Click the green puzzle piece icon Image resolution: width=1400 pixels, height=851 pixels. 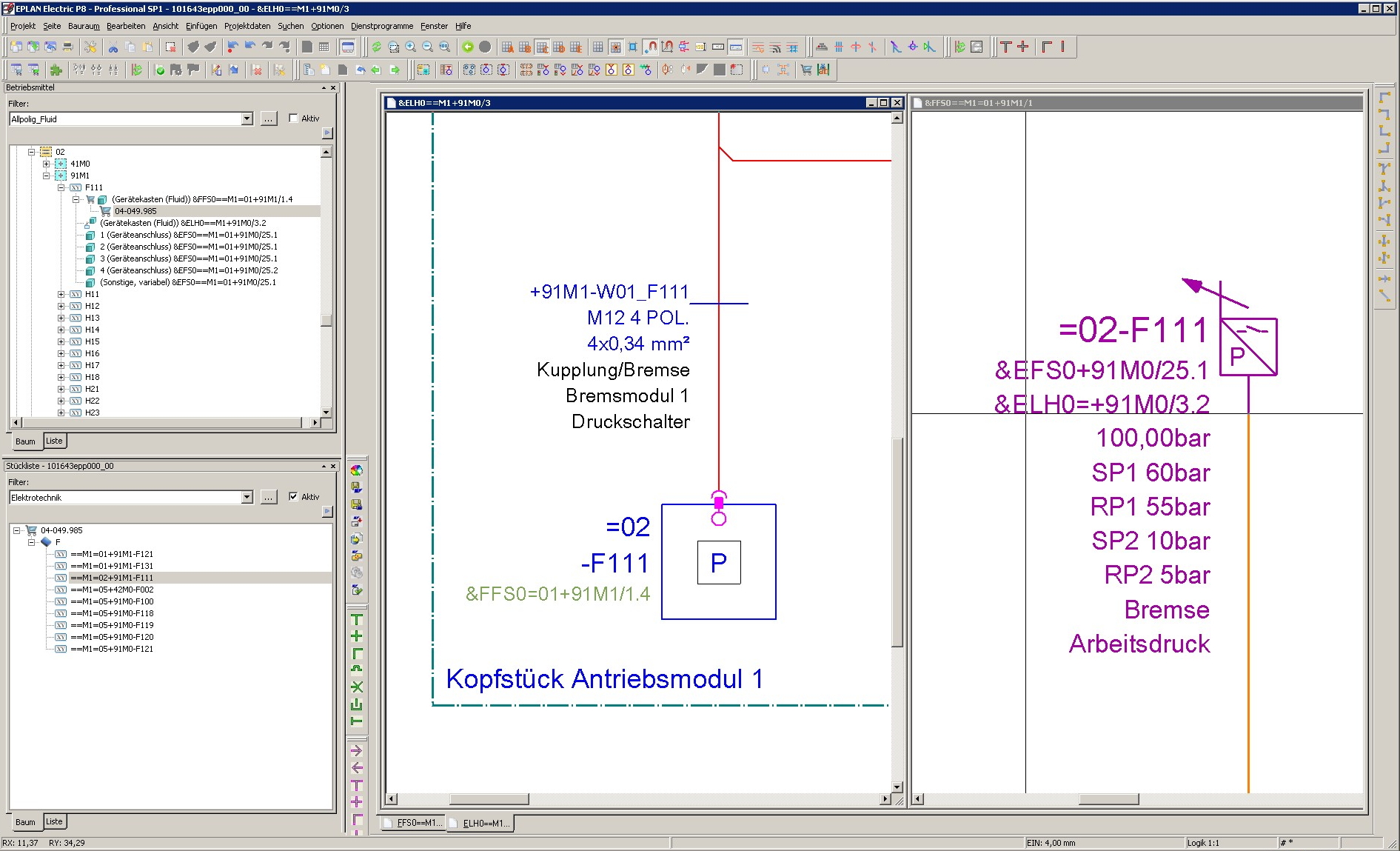[56, 70]
